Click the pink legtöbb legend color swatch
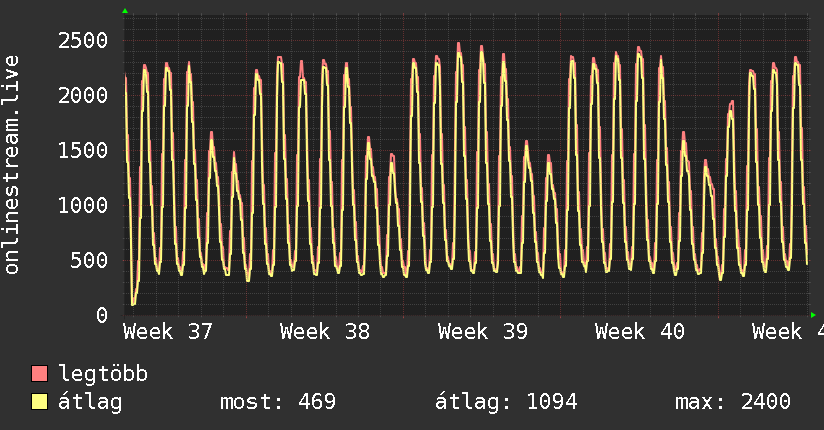 39,373
